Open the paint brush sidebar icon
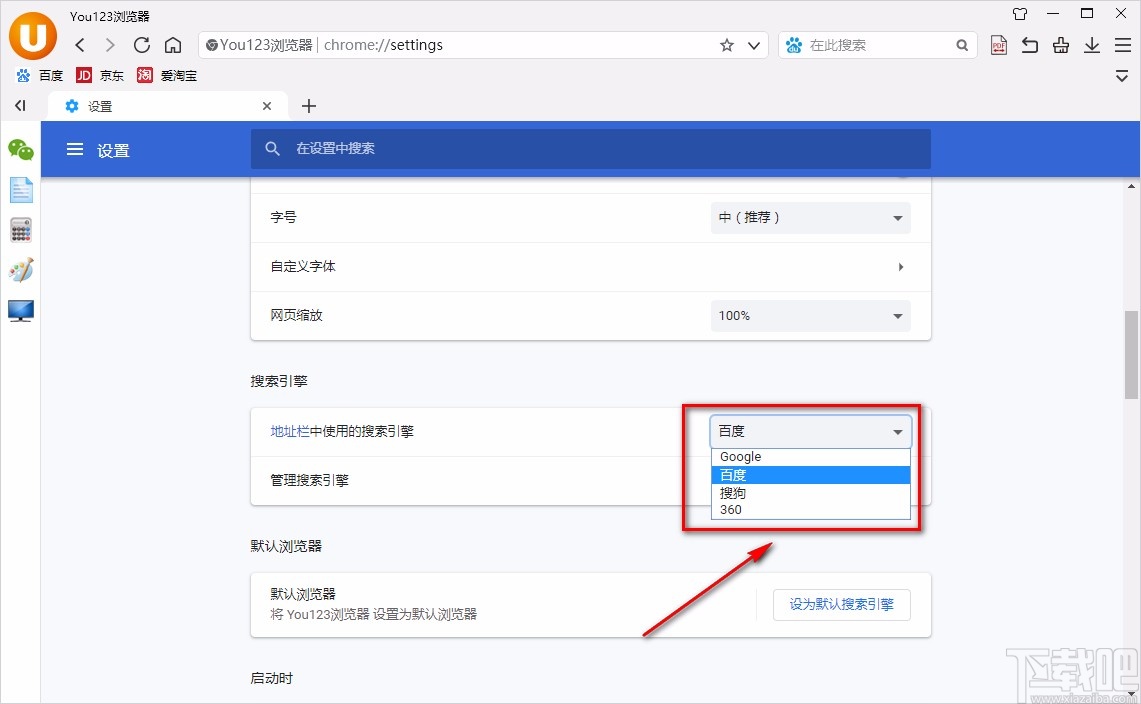Screen dimensions: 1141x704 (20, 270)
